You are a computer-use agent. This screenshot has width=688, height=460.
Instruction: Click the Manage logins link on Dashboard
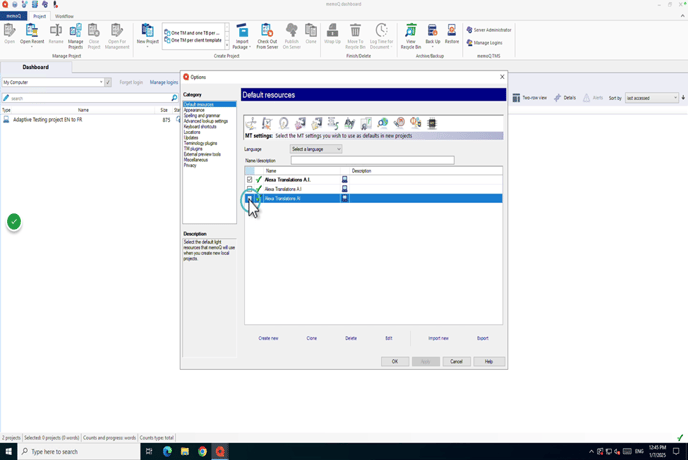pyautogui.click(x=164, y=82)
